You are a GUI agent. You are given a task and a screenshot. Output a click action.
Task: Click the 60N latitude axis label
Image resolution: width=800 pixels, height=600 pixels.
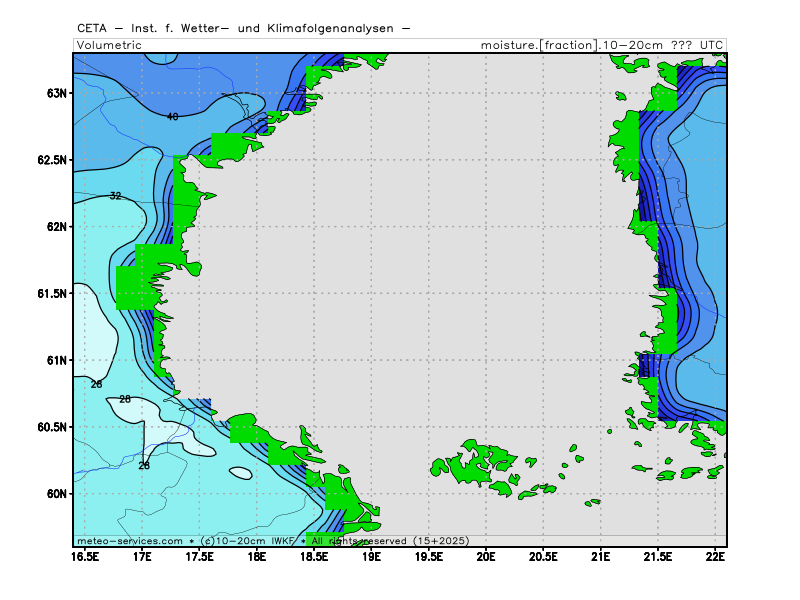56,494
